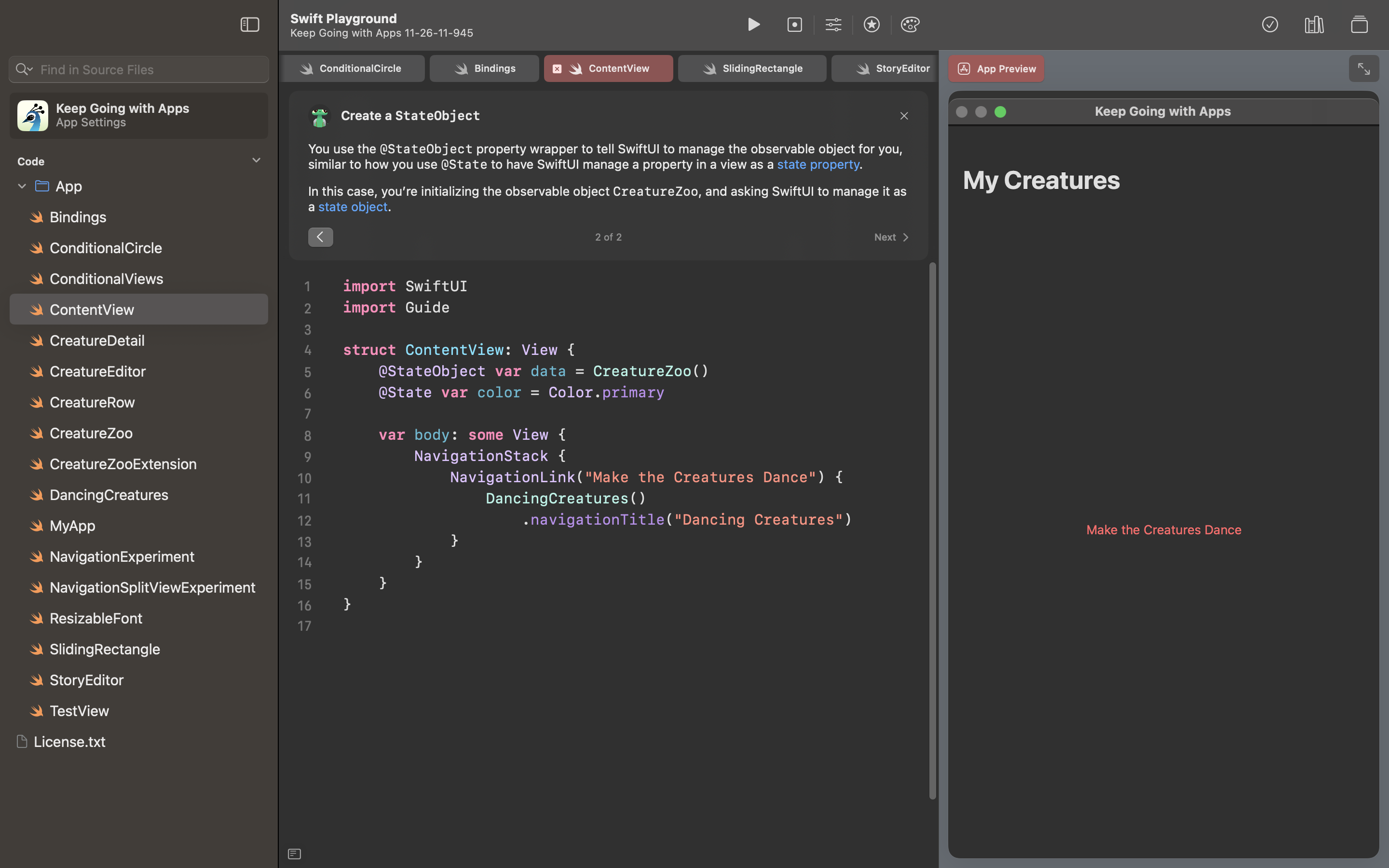Switch to the Bindings tab

[484, 69]
